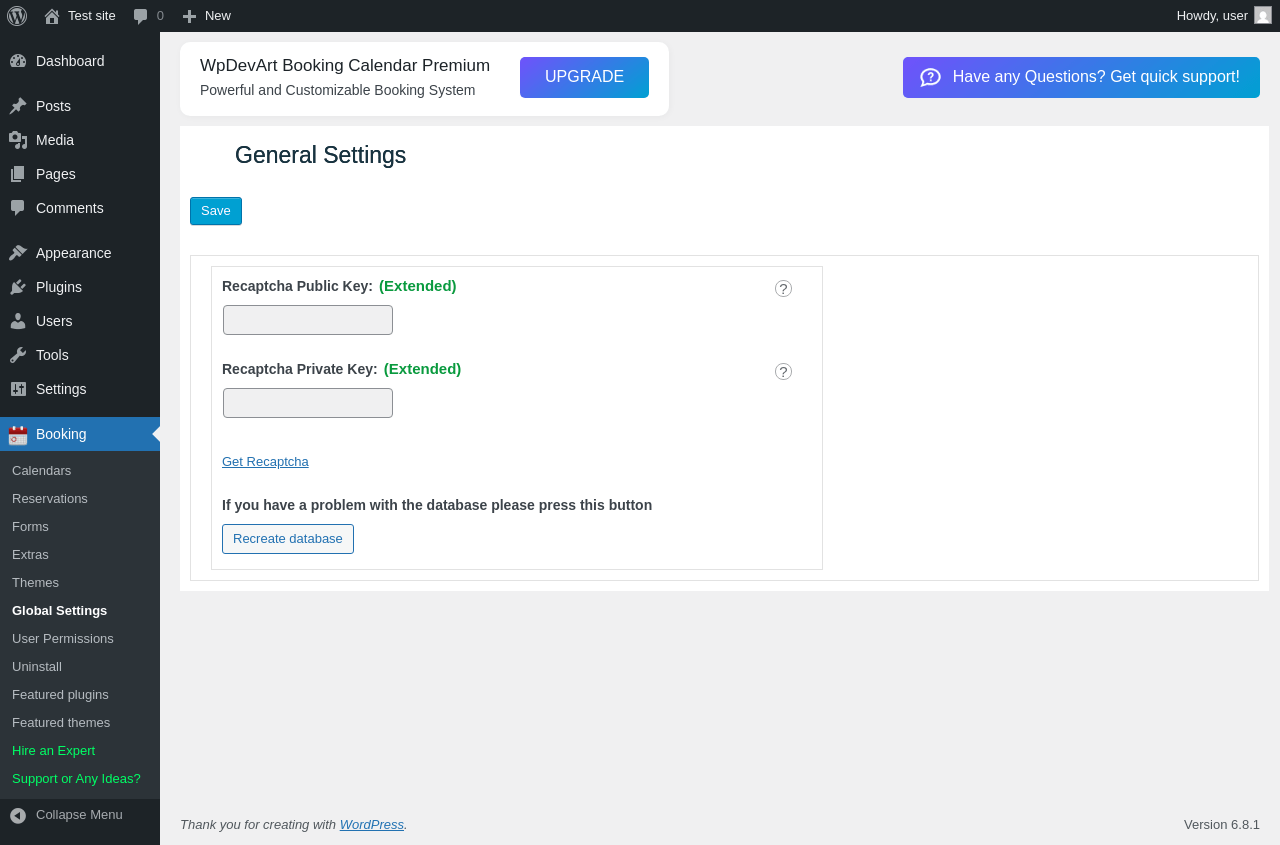Open the Howdy, user account menu
This screenshot has width=1280, height=845.
[1223, 16]
